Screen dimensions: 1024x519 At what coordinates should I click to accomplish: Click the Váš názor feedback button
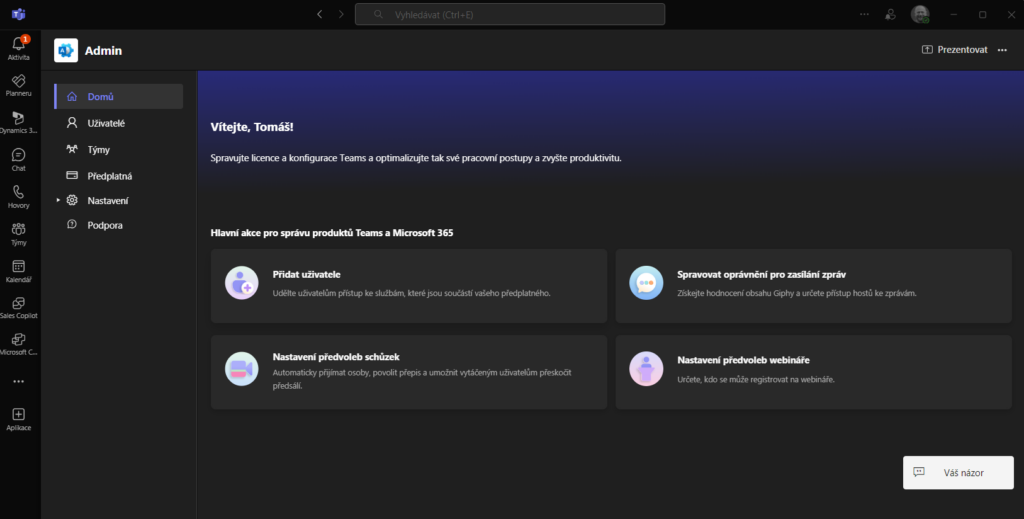point(958,473)
